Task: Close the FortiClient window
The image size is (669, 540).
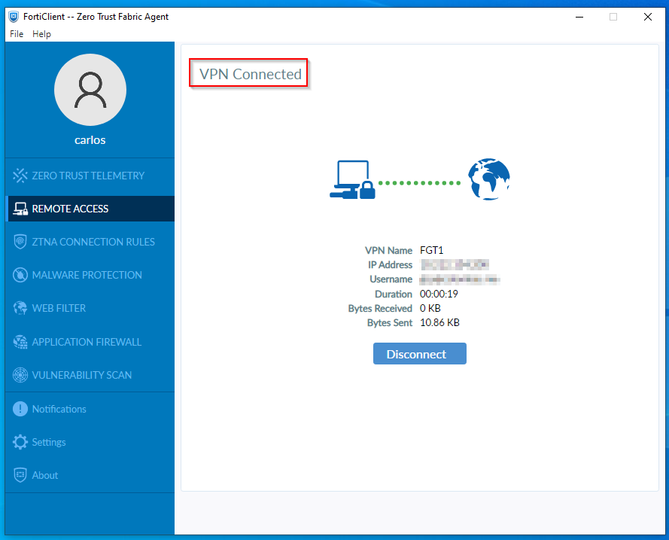Action: pos(648,17)
